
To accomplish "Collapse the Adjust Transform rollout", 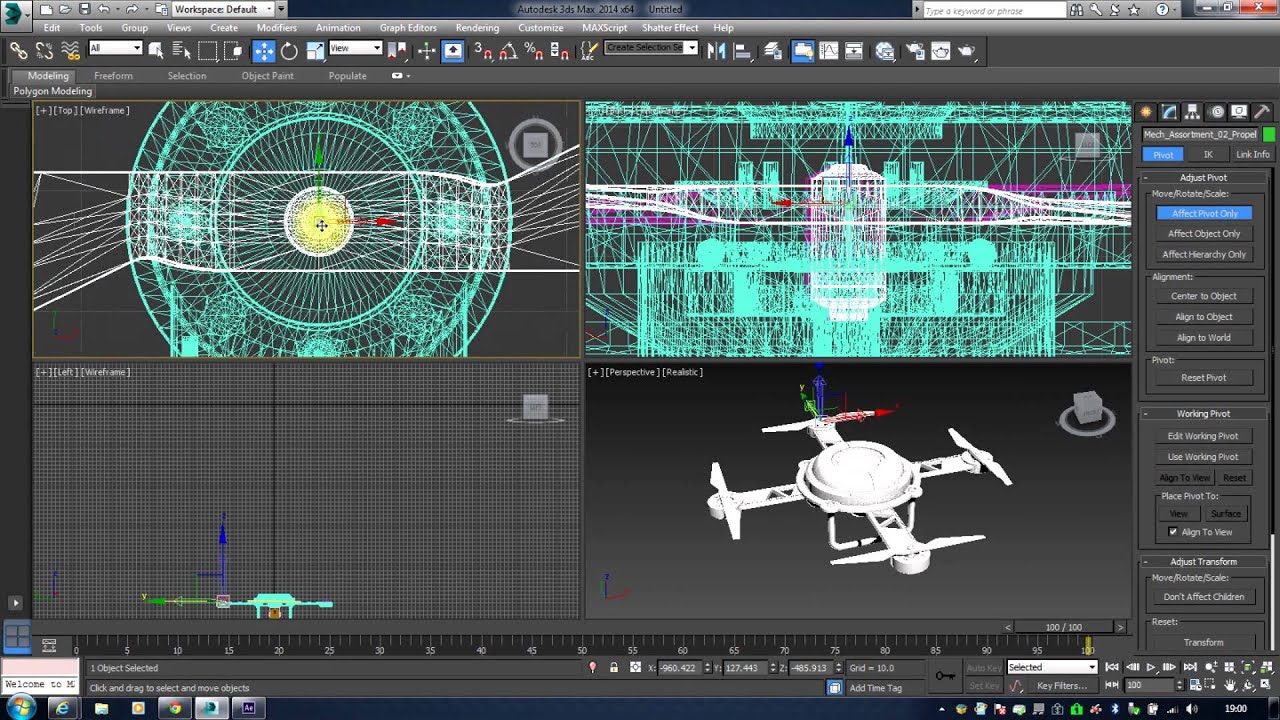I will click(1203, 561).
